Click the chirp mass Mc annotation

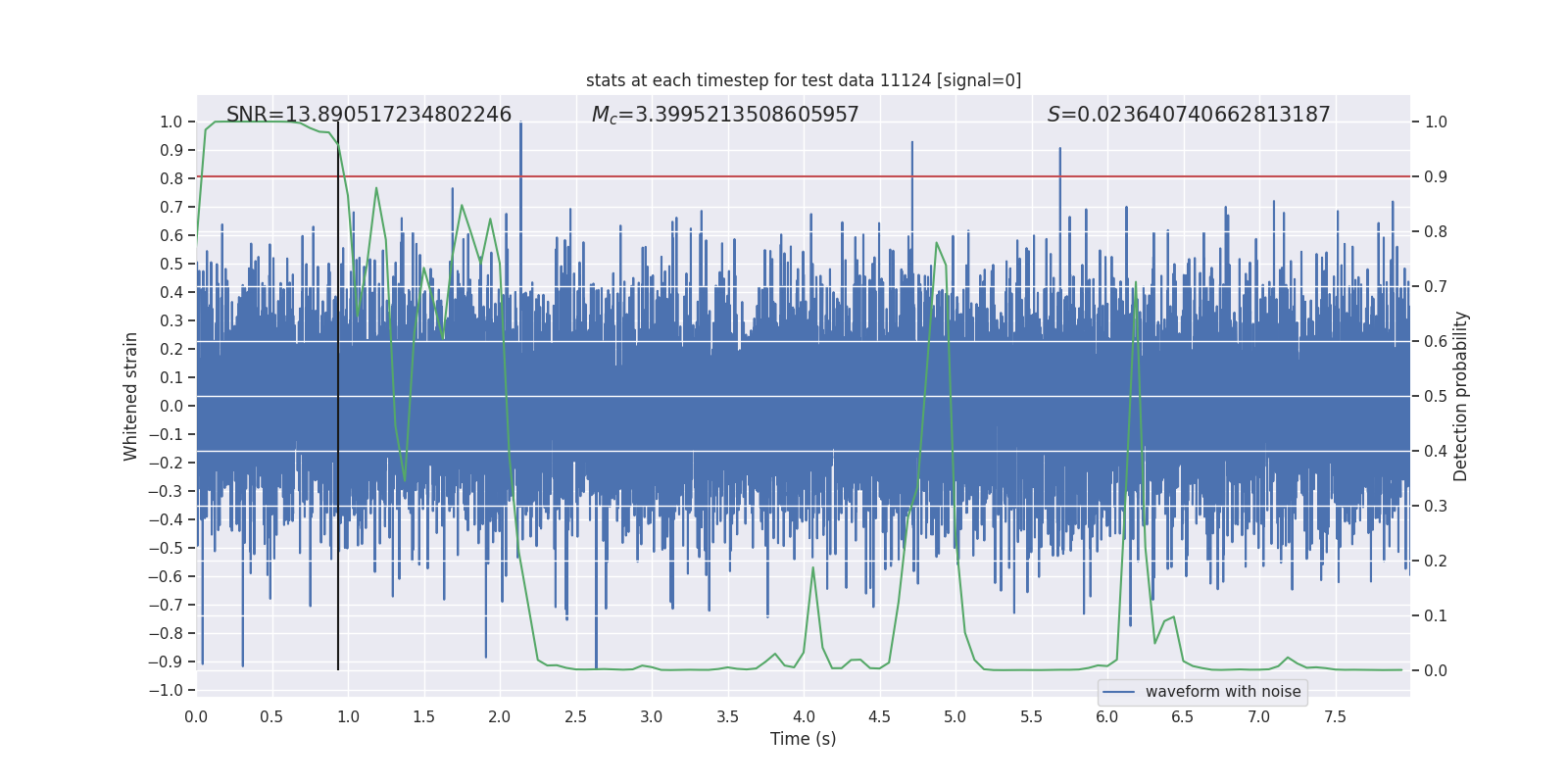(x=724, y=115)
